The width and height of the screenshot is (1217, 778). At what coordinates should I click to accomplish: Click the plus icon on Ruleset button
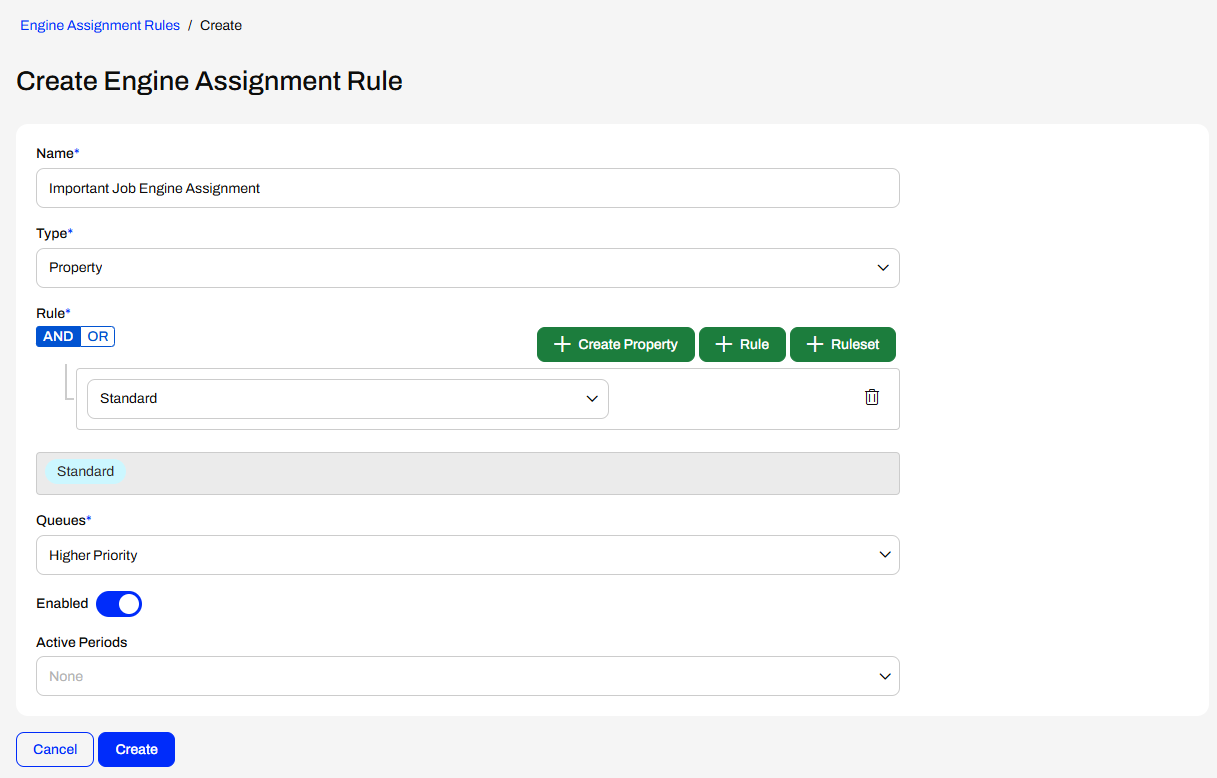tap(815, 344)
